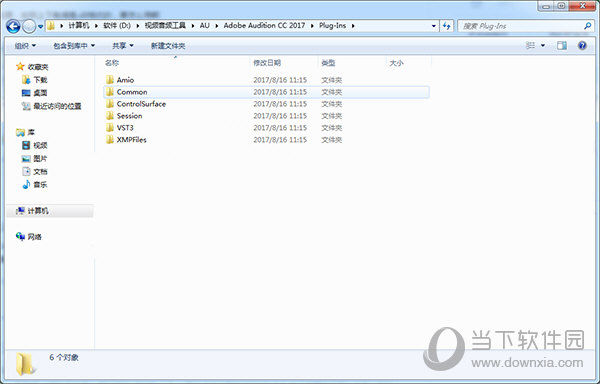Click the music note icon beside 音乐

point(26,185)
